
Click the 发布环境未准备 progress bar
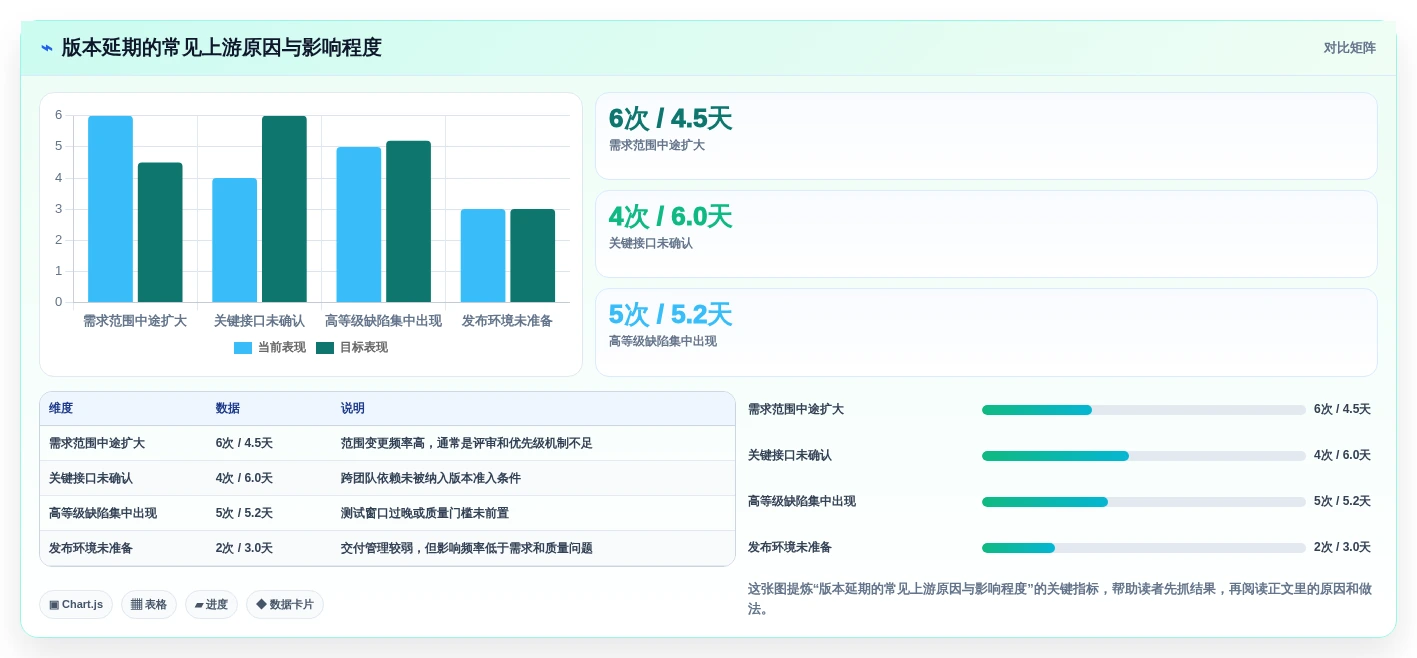1143,548
